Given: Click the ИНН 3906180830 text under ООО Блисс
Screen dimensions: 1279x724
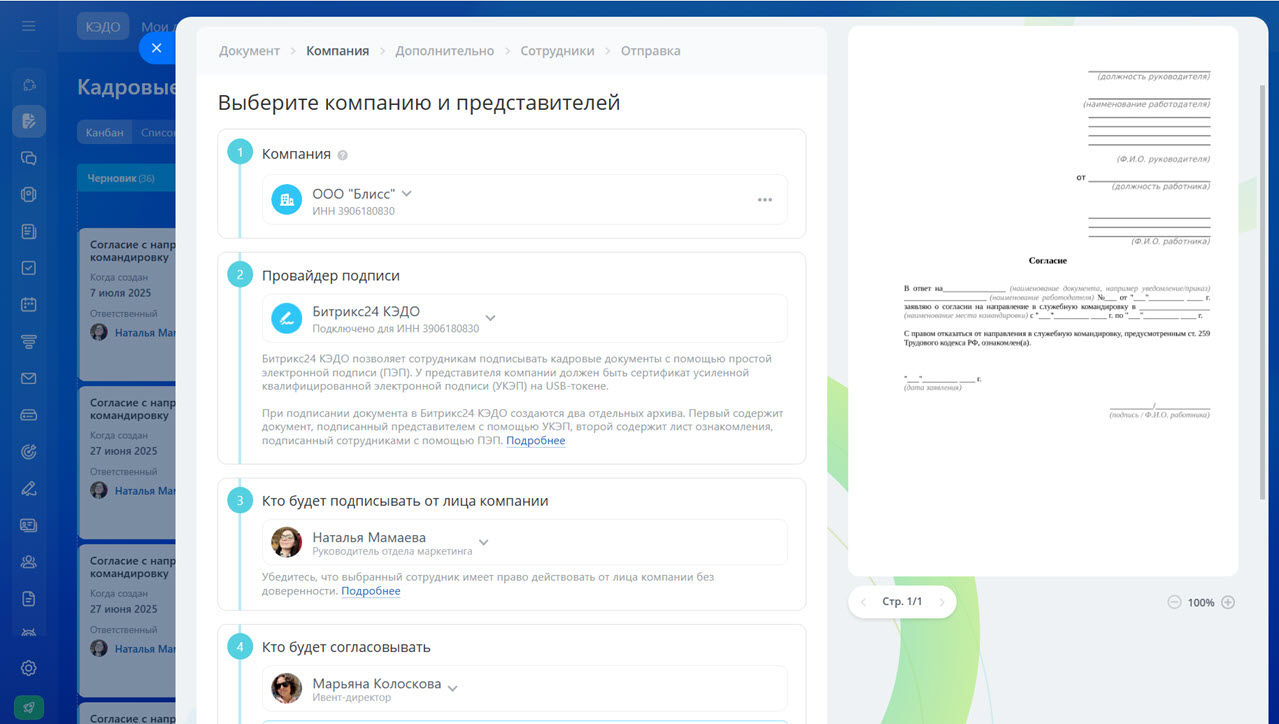Looking at the screenshot, I should [x=353, y=211].
